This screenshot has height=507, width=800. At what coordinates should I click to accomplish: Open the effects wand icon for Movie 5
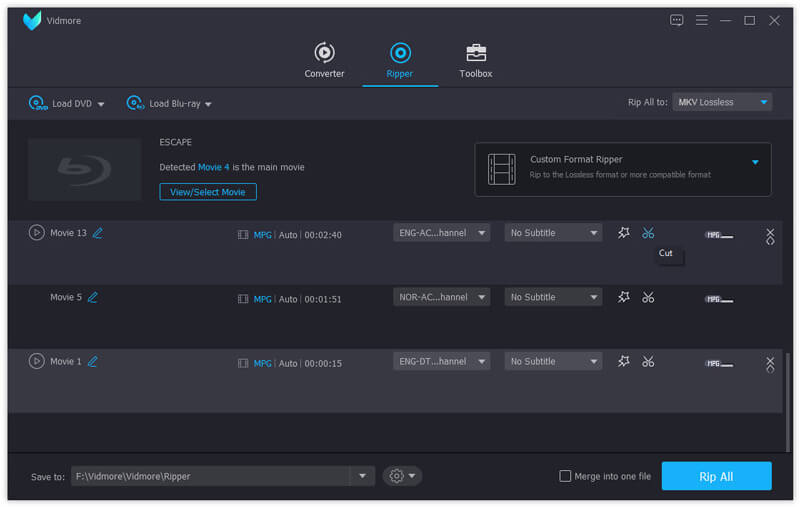tap(624, 297)
